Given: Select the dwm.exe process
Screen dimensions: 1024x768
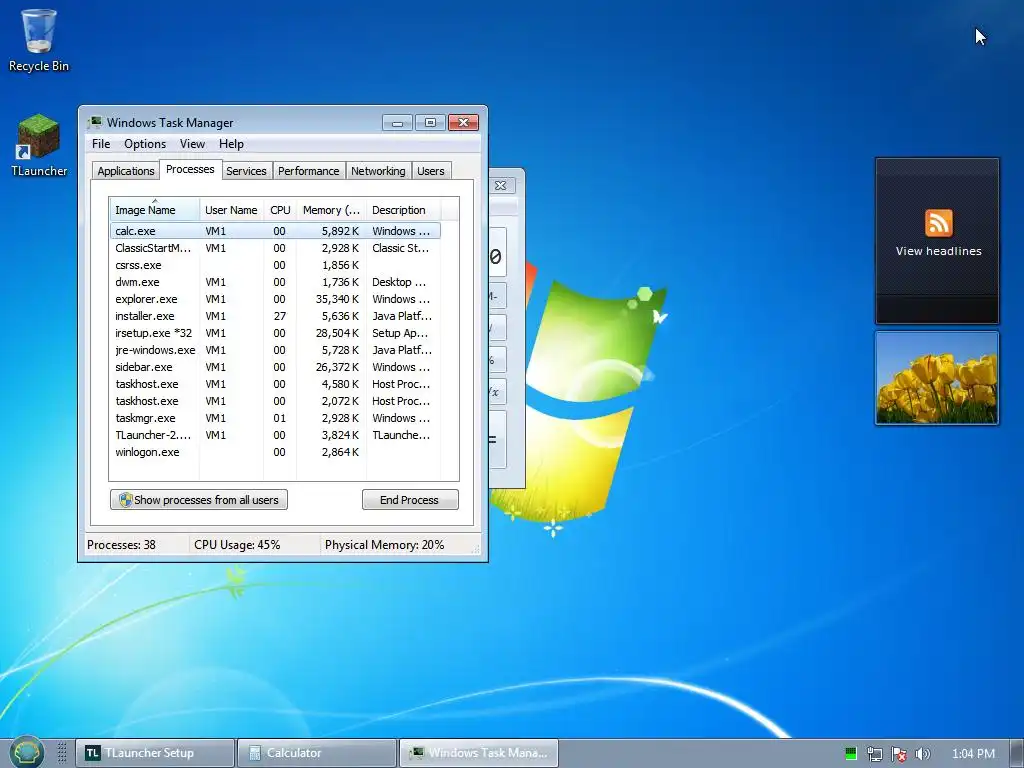Looking at the screenshot, I should click(x=275, y=281).
